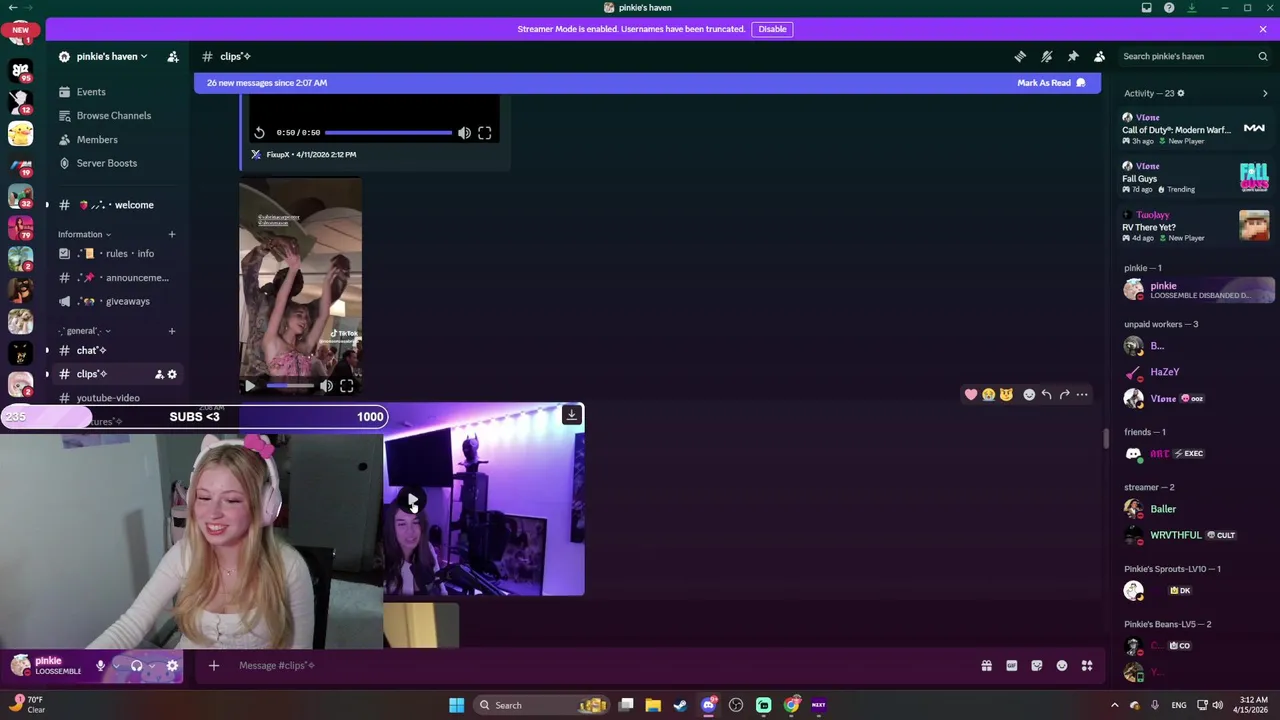Open File Explorer from taskbar
The height and width of the screenshot is (720, 1280).
click(653, 706)
